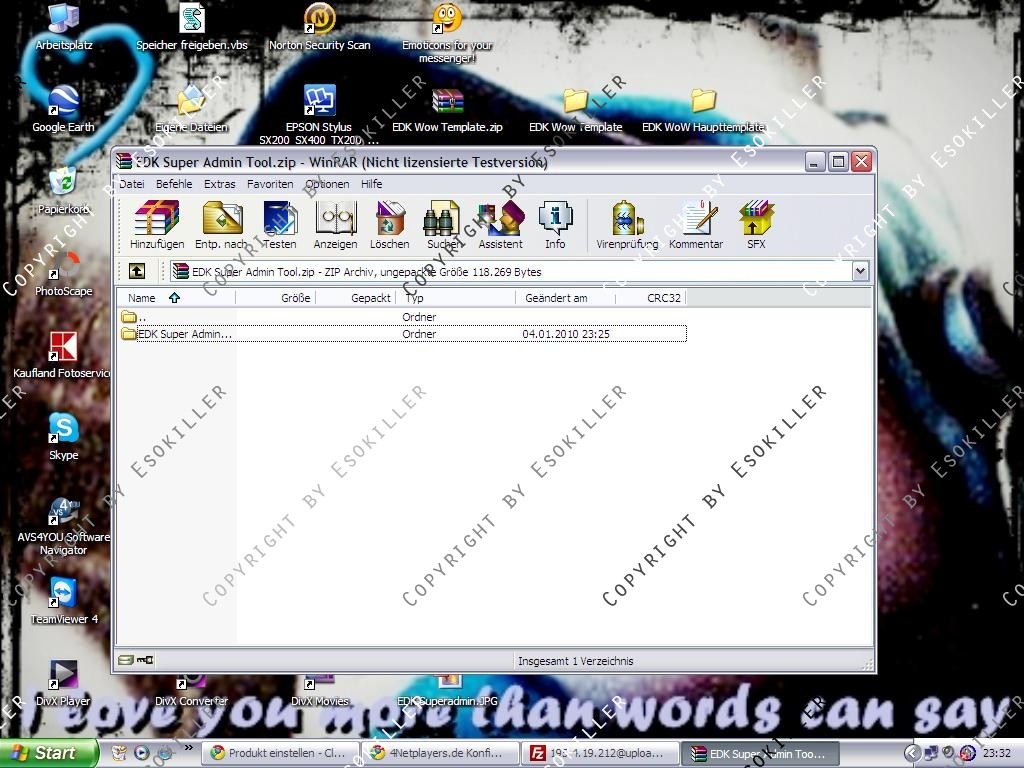The height and width of the screenshot is (768, 1024).
Task: Sort by Größe column header
Action: [x=276, y=298]
